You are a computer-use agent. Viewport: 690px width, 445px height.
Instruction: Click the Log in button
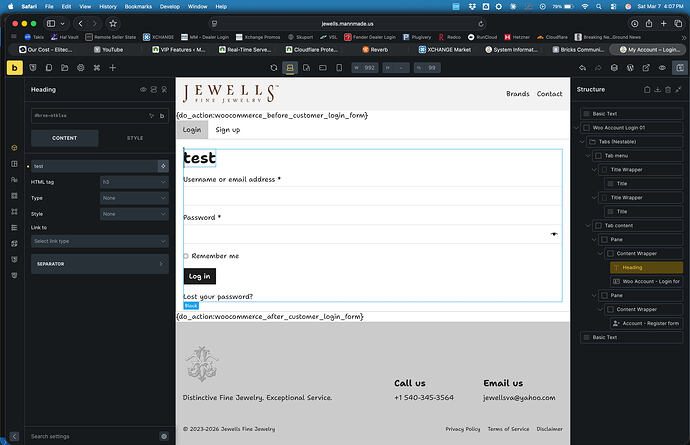coord(200,276)
